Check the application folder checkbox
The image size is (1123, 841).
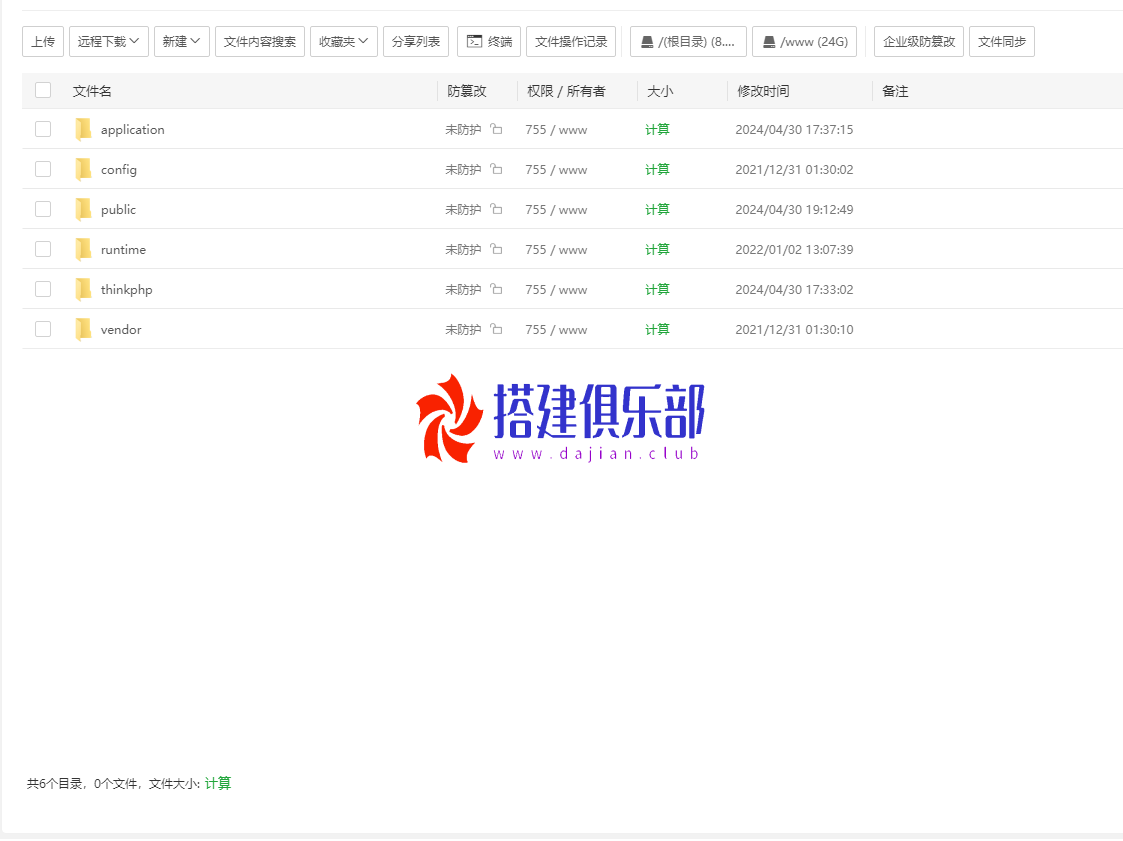click(x=43, y=129)
